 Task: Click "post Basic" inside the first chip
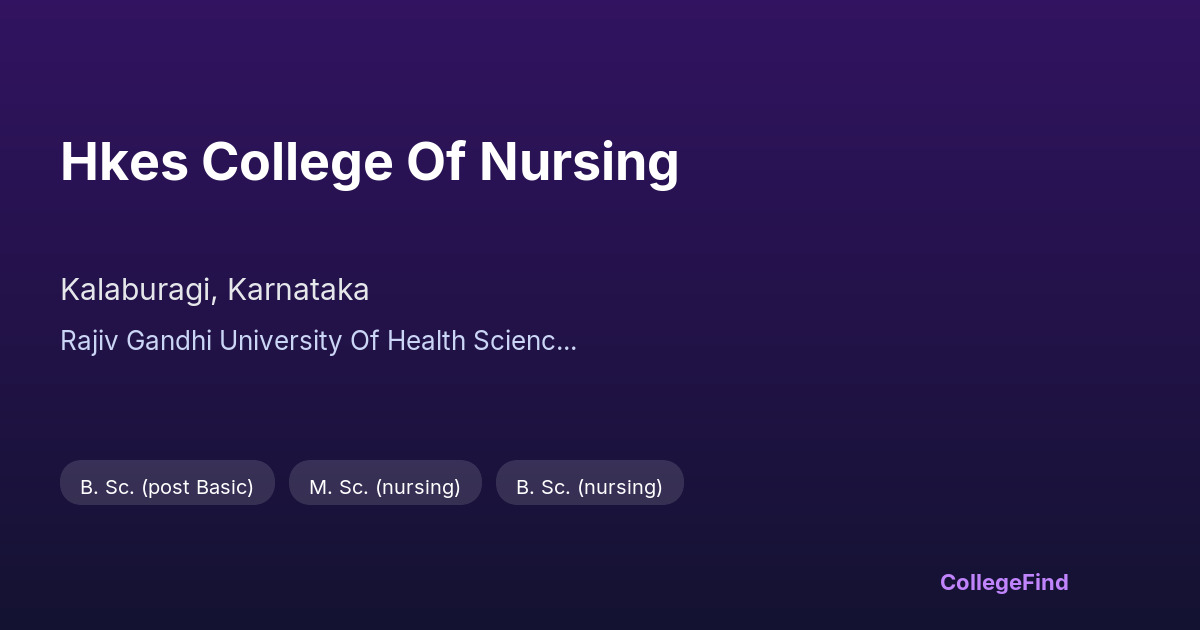coord(197,487)
